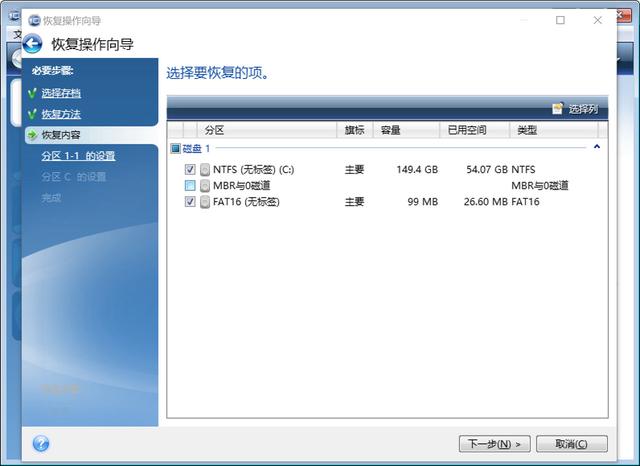Sort by 已用空间 column header

(x=475, y=130)
